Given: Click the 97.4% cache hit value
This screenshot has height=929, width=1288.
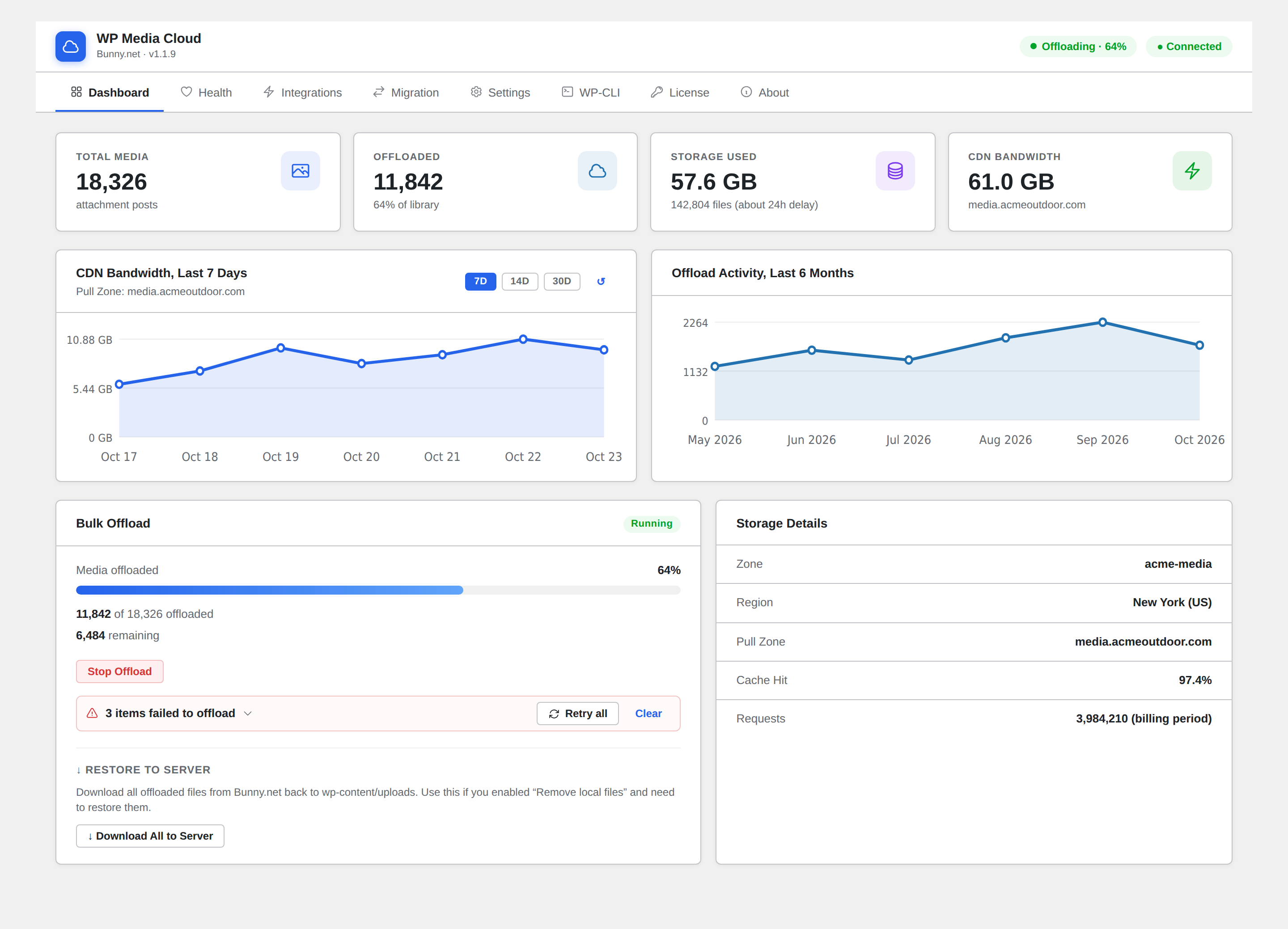Looking at the screenshot, I should click(x=1195, y=680).
